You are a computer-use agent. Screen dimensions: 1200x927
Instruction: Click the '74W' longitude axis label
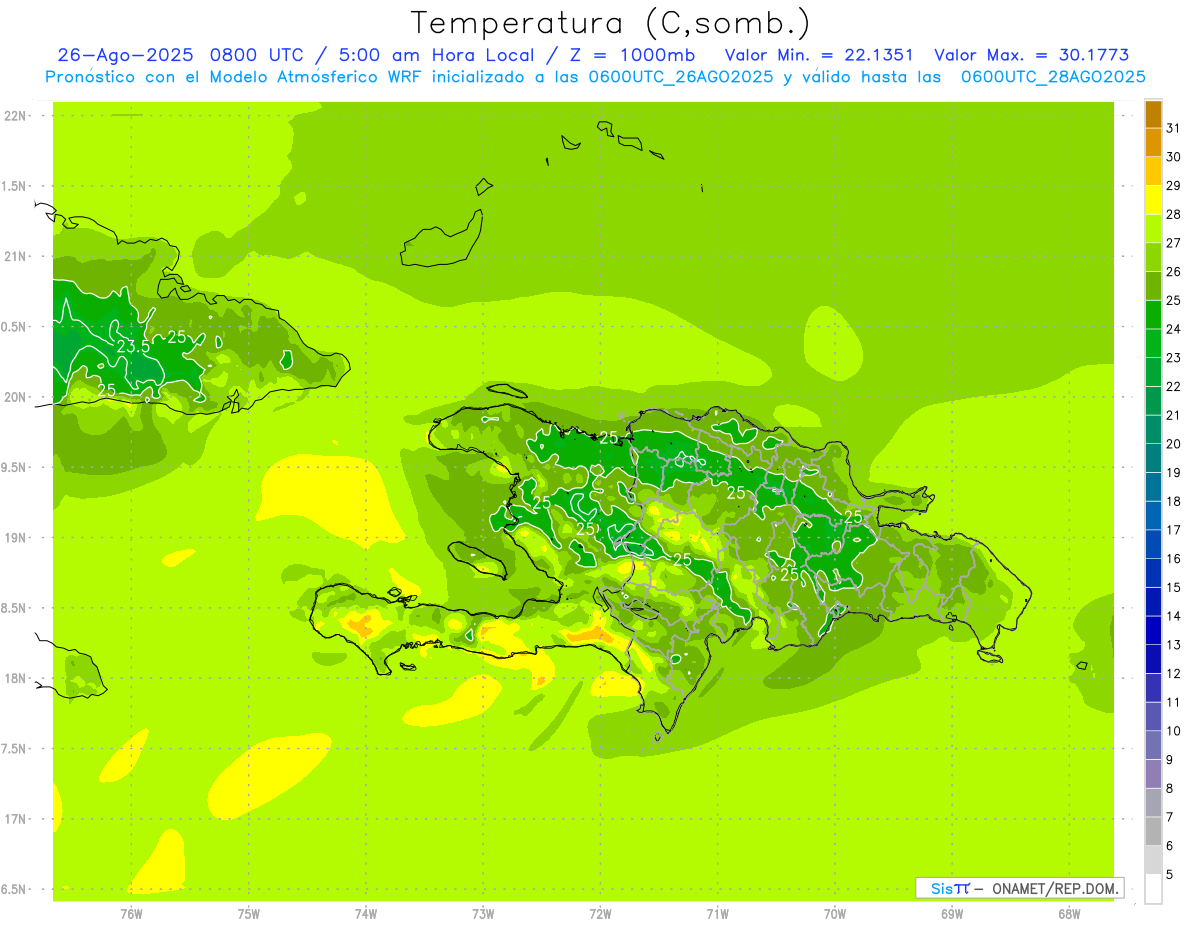[365, 914]
